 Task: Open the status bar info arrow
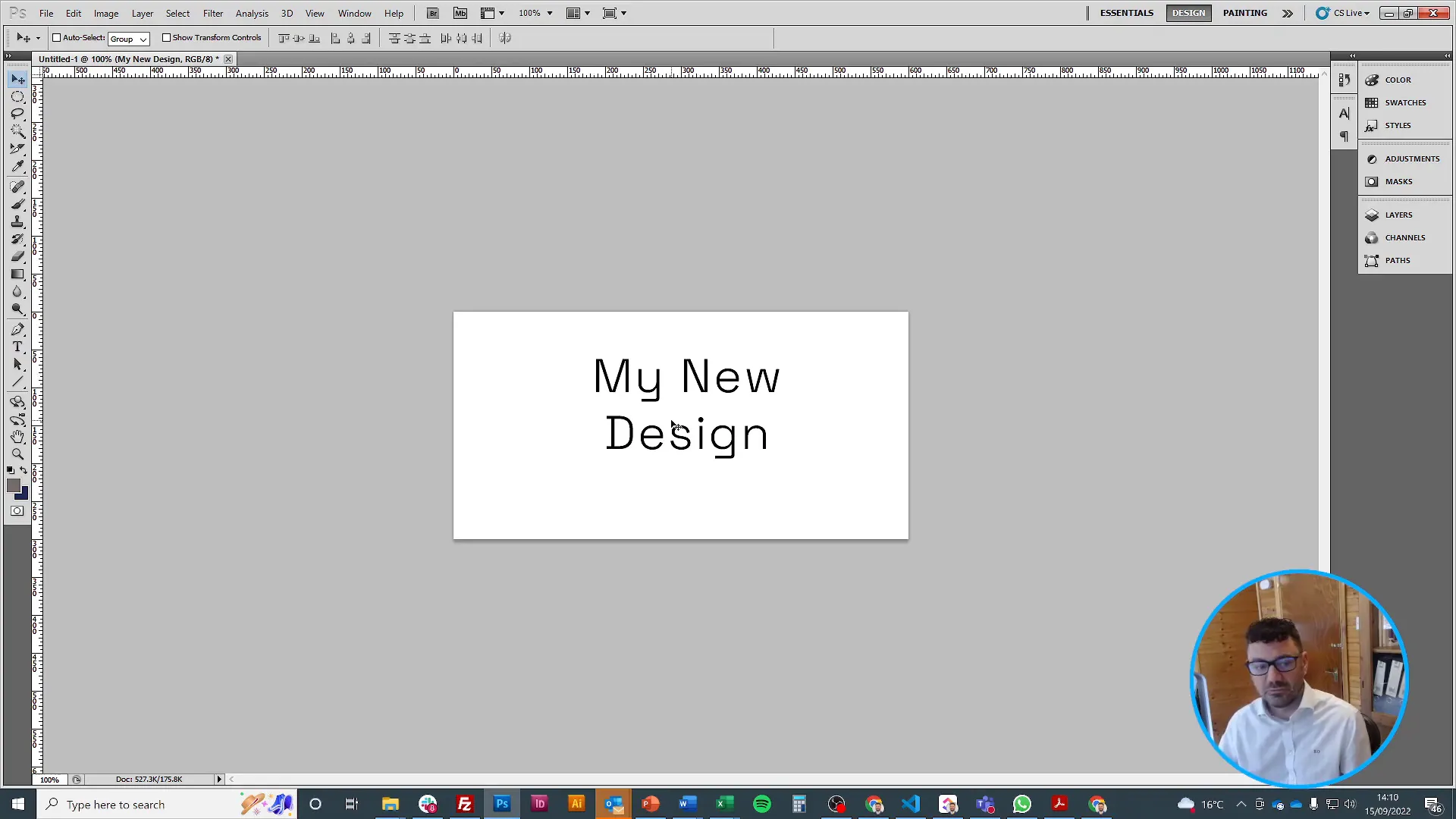(x=219, y=779)
